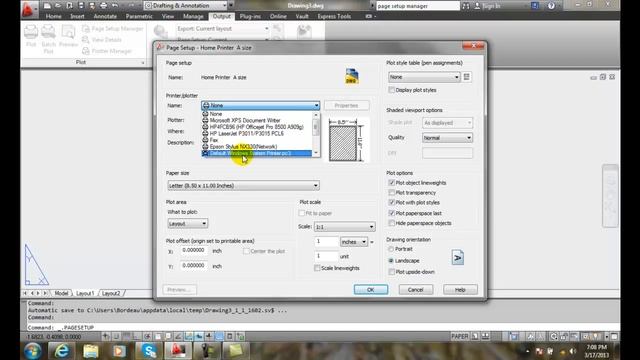This screenshot has width=640, height=360.
Task: Open Windows Explorer folder from taskbar
Action: [91, 351]
